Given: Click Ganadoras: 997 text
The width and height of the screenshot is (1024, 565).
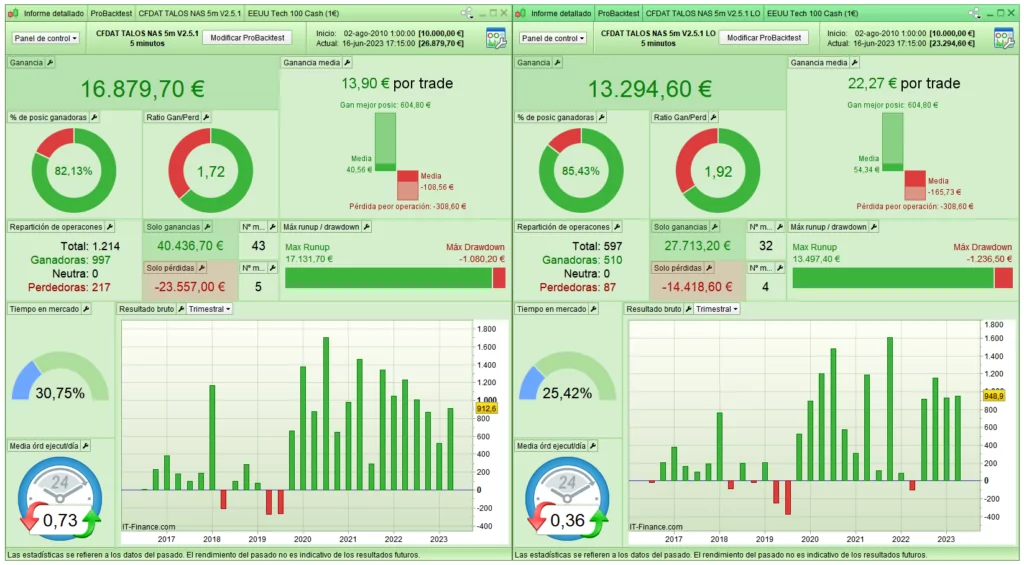Looking at the screenshot, I should tap(71, 260).
